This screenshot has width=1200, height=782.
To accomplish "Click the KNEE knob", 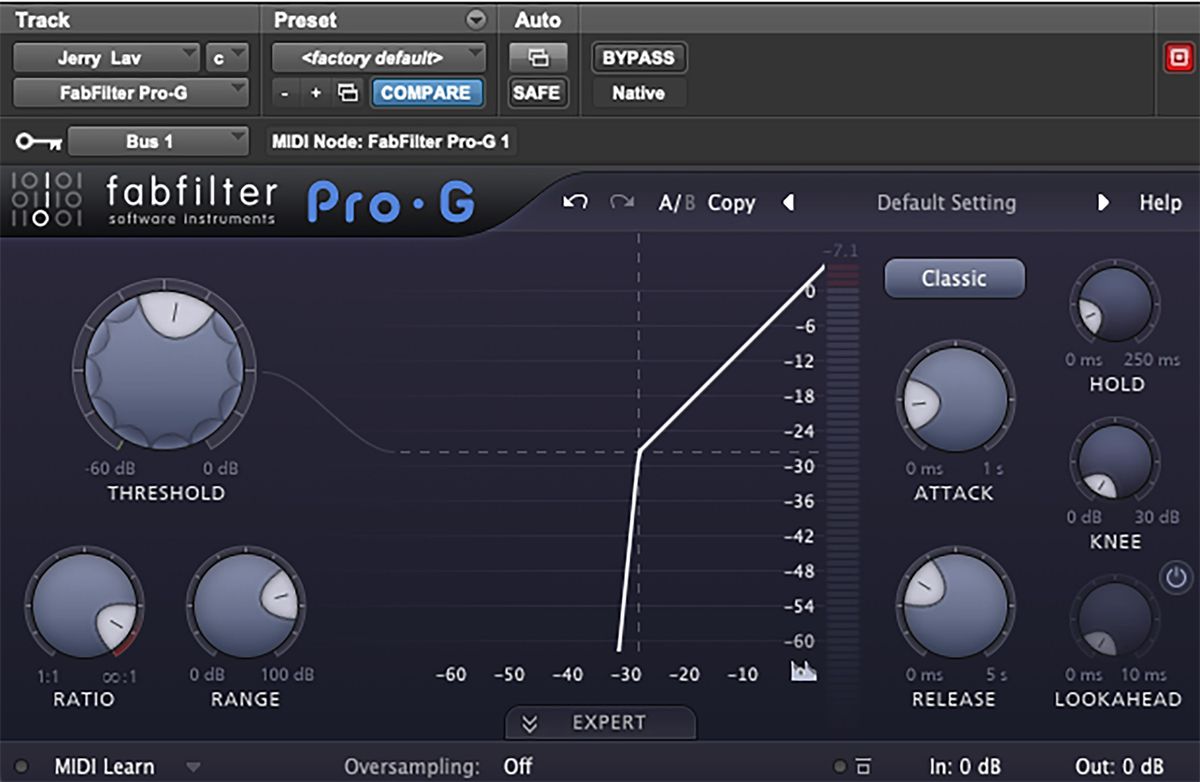I will click(x=1115, y=462).
